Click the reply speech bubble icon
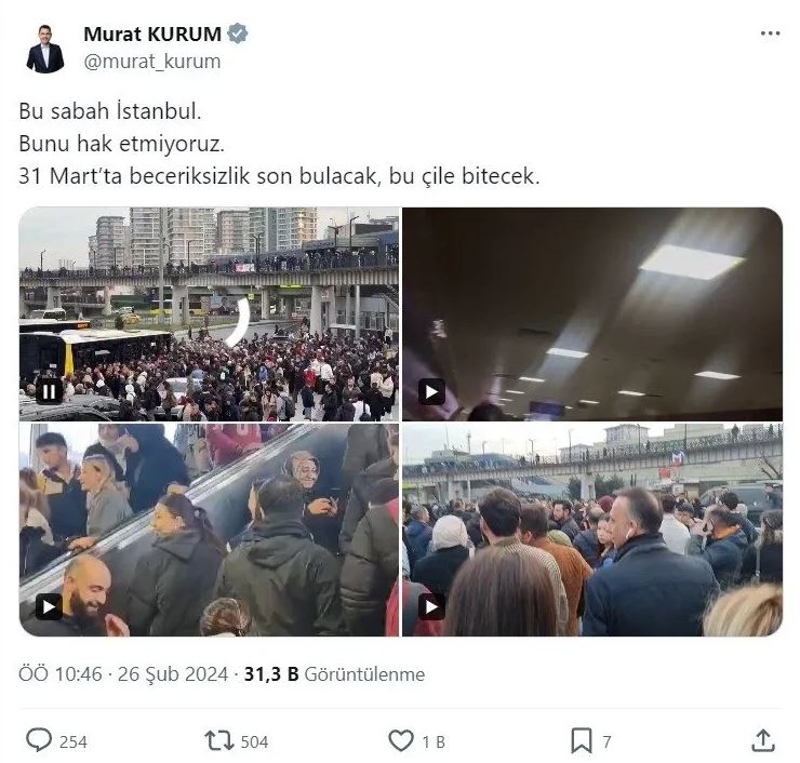Screen dimensions: 800x763 click(39, 740)
